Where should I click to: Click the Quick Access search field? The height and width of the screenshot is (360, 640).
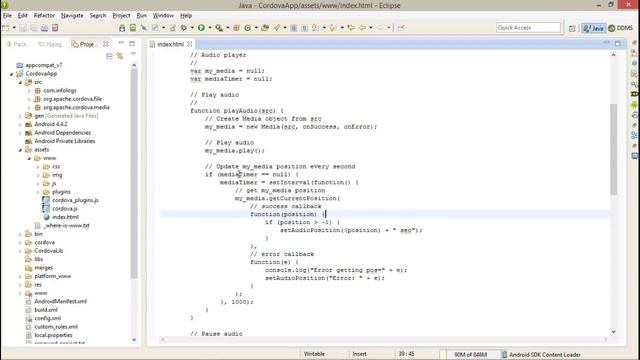click(529, 27)
